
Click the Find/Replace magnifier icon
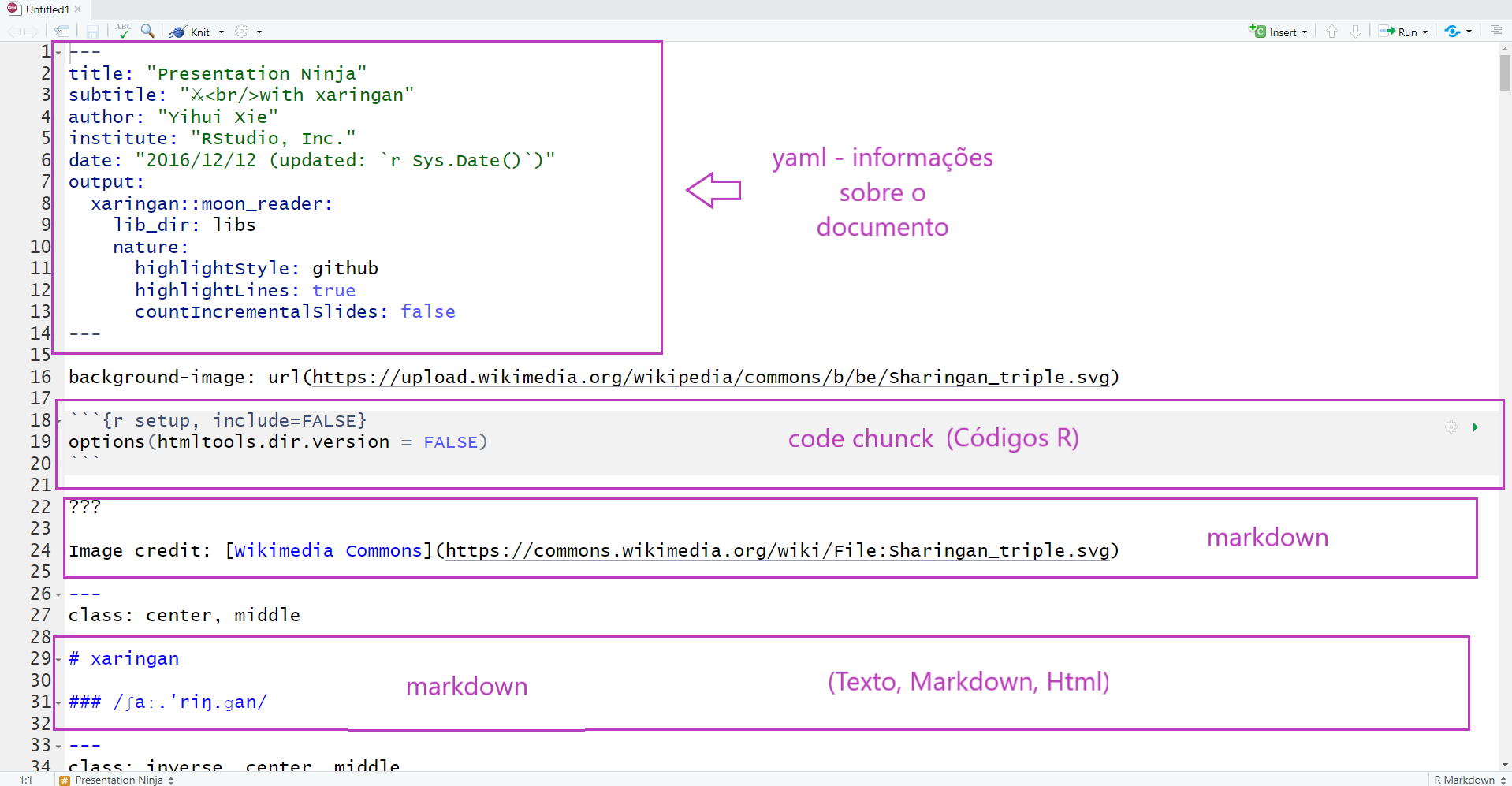(x=147, y=31)
